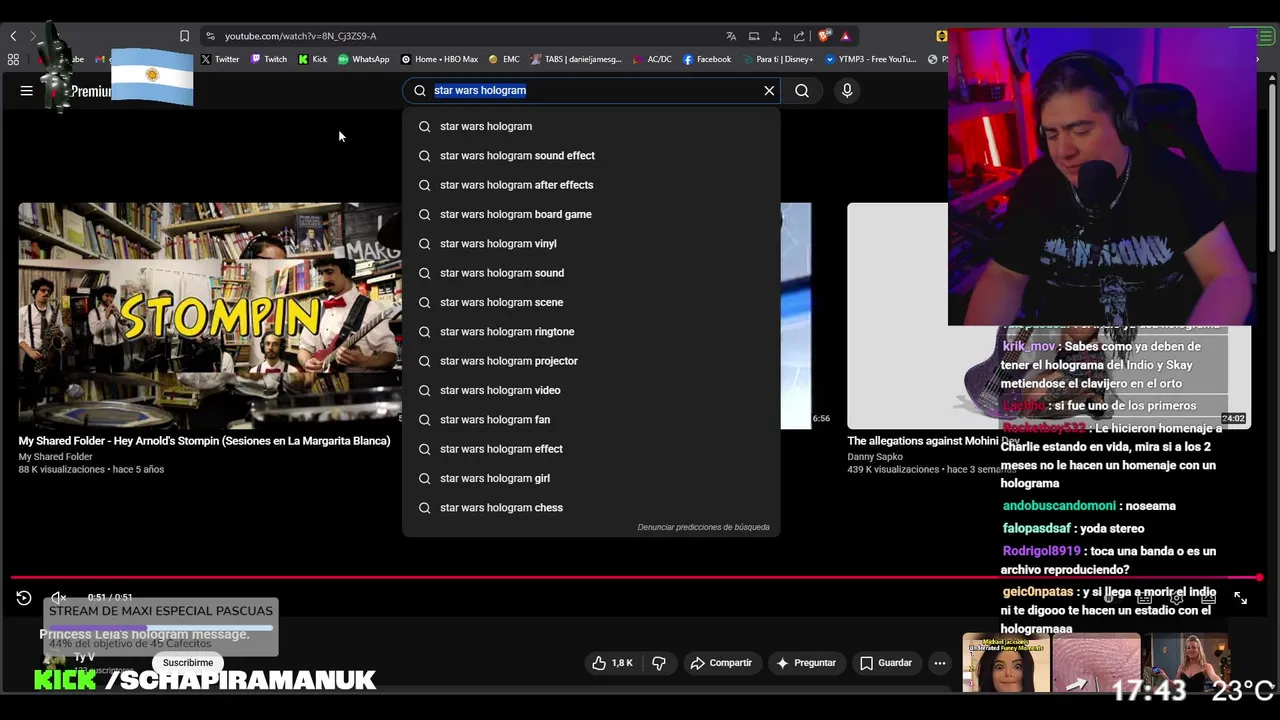Open 'My Shared Folder - Hey Arnold's Stompin' title
The height and width of the screenshot is (720, 1280).
coord(204,441)
